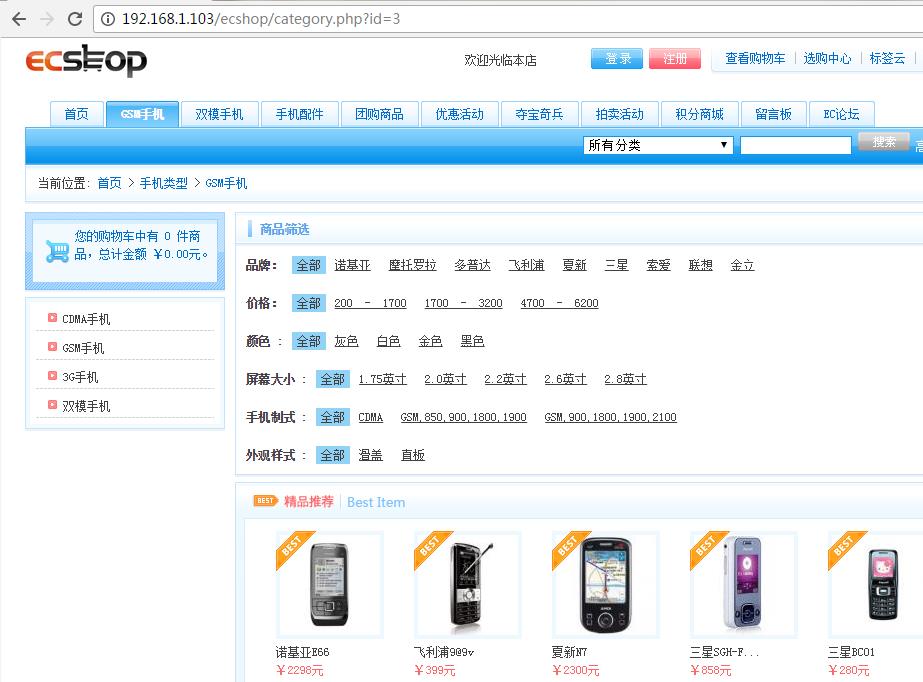
Task: Click the 登录 login button
Action: click(x=617, y=58)
